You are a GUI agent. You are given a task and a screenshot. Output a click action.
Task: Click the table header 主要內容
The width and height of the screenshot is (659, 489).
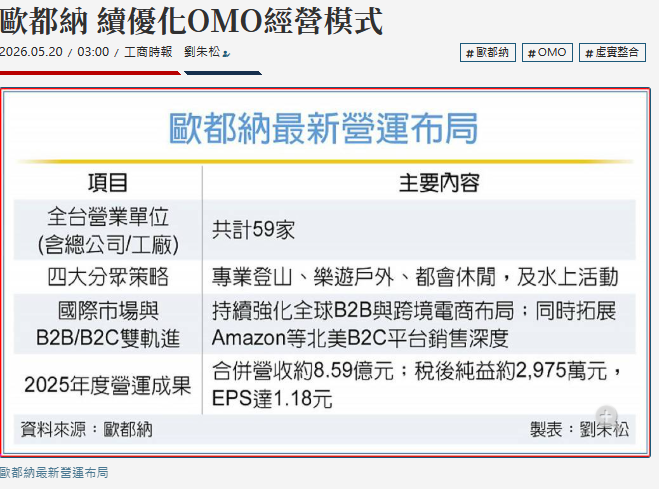coord(439,183)
